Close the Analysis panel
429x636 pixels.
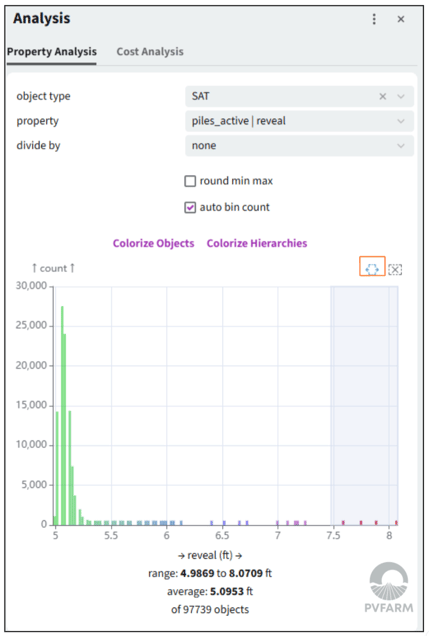pos(401,19)
